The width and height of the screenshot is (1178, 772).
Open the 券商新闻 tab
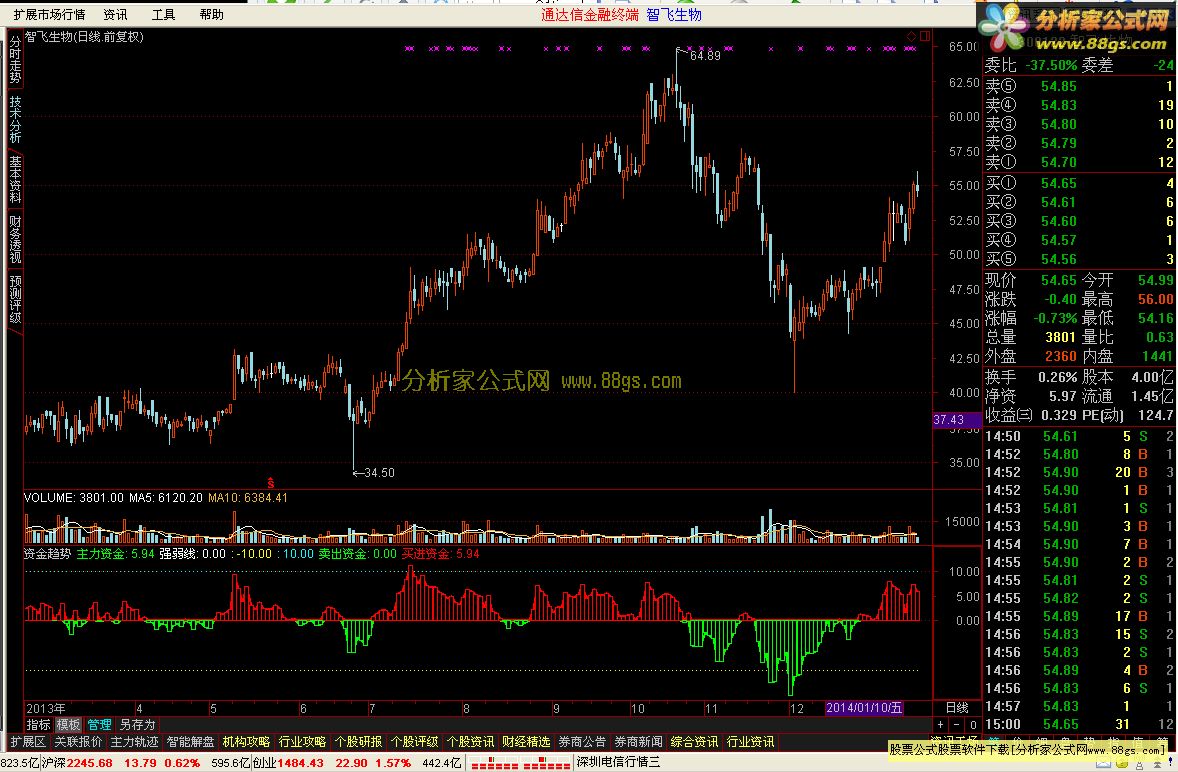(x=639, y=742)
